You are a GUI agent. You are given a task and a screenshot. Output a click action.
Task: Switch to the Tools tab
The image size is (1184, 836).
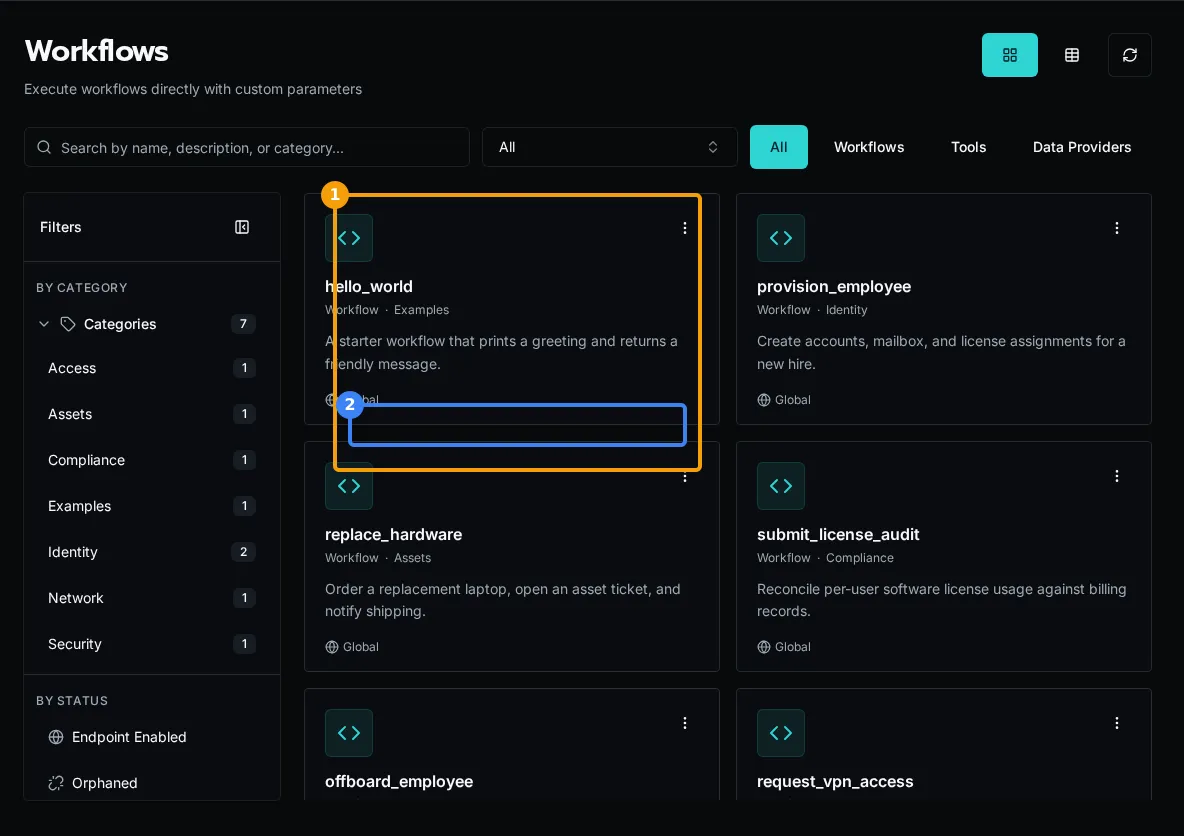968,147
